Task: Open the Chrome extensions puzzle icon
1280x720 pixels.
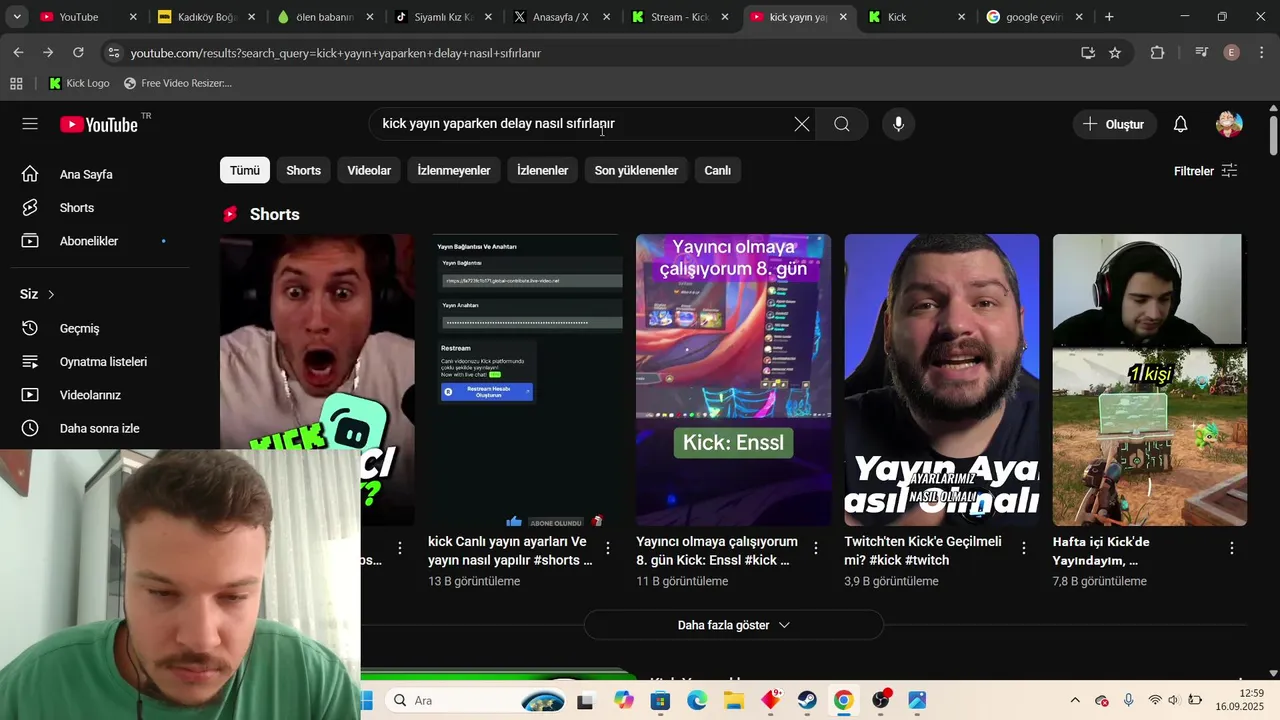Action: 1157,53
